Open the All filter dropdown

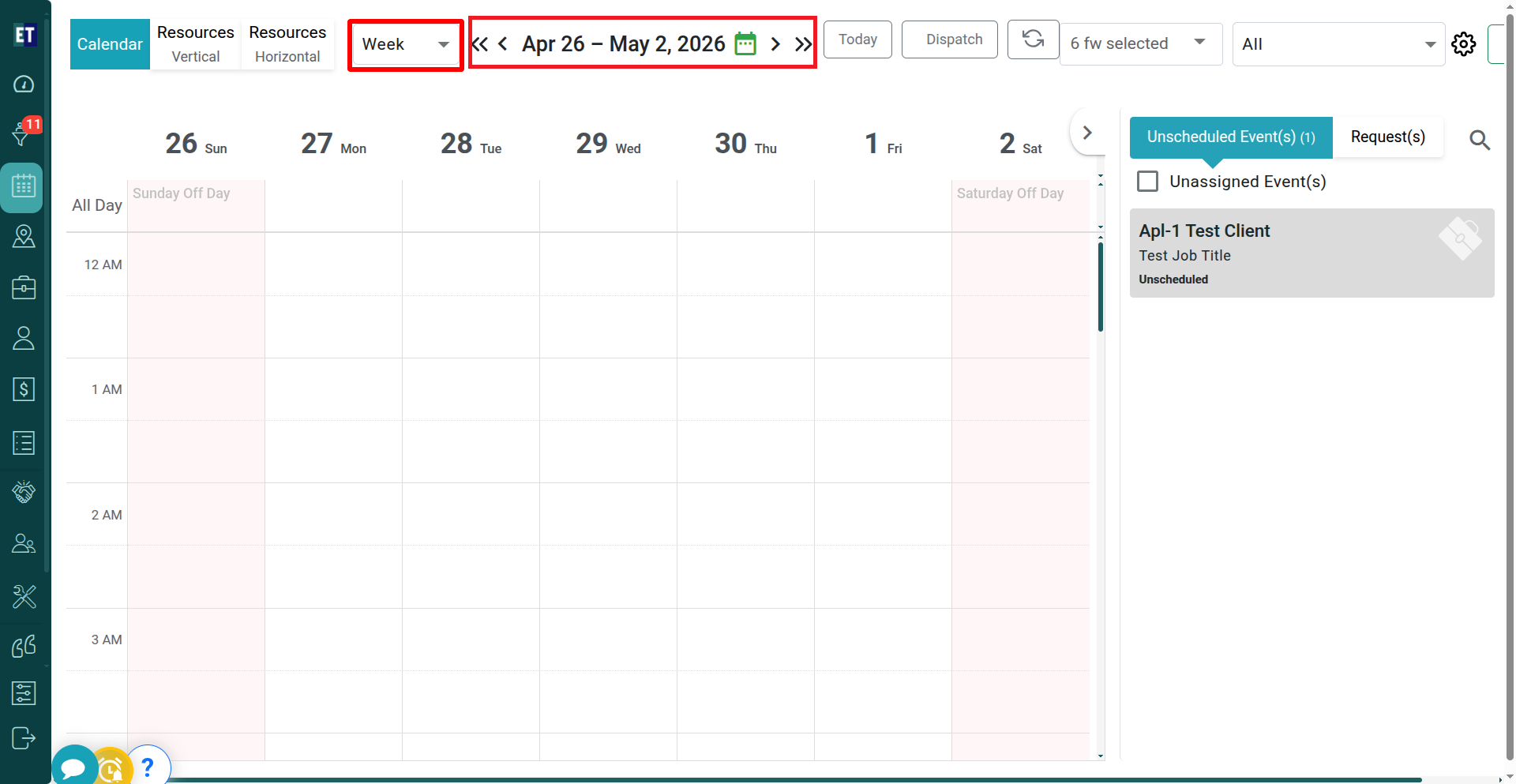tap(1338, 44)
